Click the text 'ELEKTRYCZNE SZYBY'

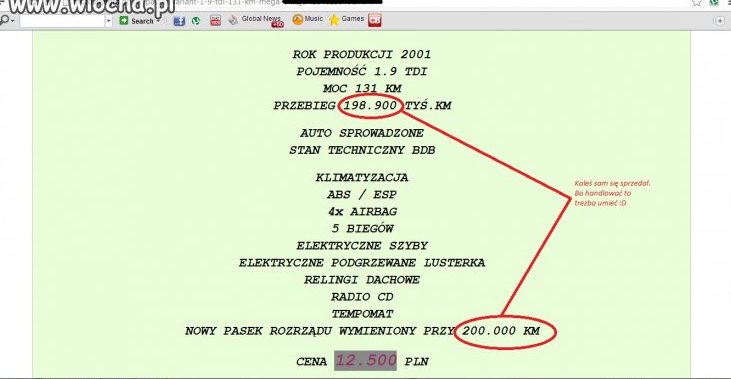(x=362, y=246)
